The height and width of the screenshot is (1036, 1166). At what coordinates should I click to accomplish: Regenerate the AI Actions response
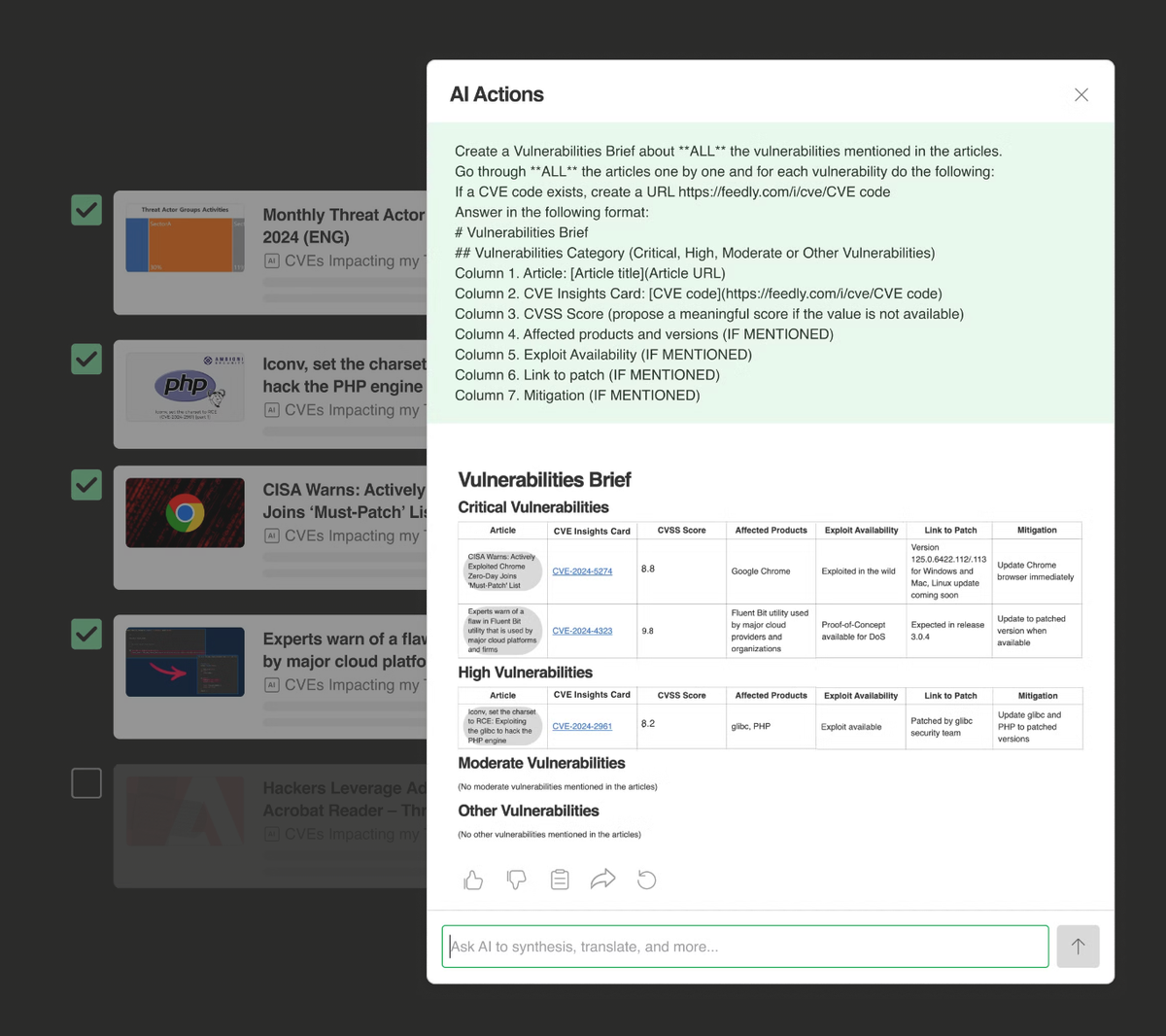coord(647,880)
